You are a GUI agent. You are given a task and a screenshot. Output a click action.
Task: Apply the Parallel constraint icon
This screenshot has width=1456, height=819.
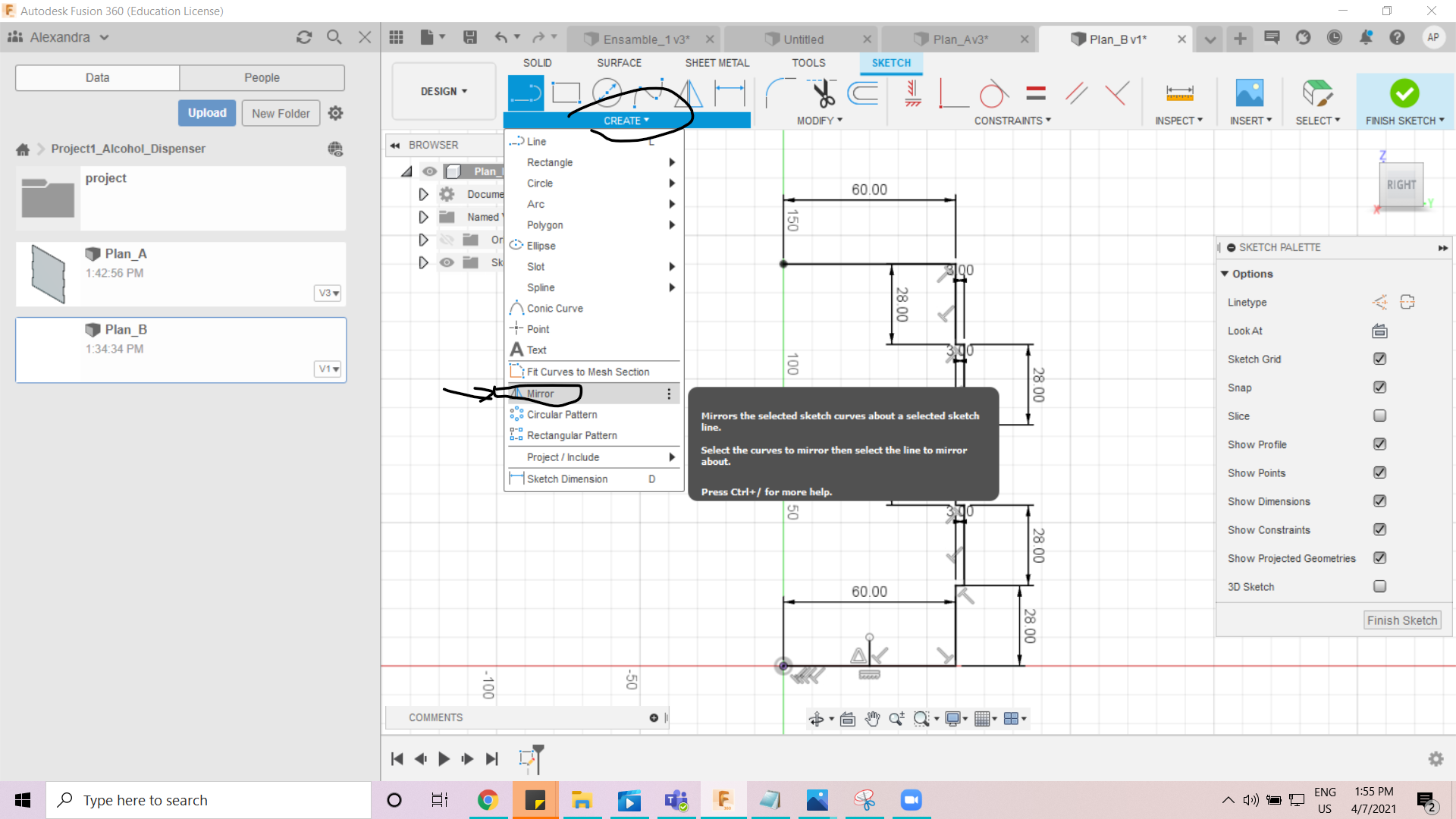pyautogui.click(x=1076, y=93)
